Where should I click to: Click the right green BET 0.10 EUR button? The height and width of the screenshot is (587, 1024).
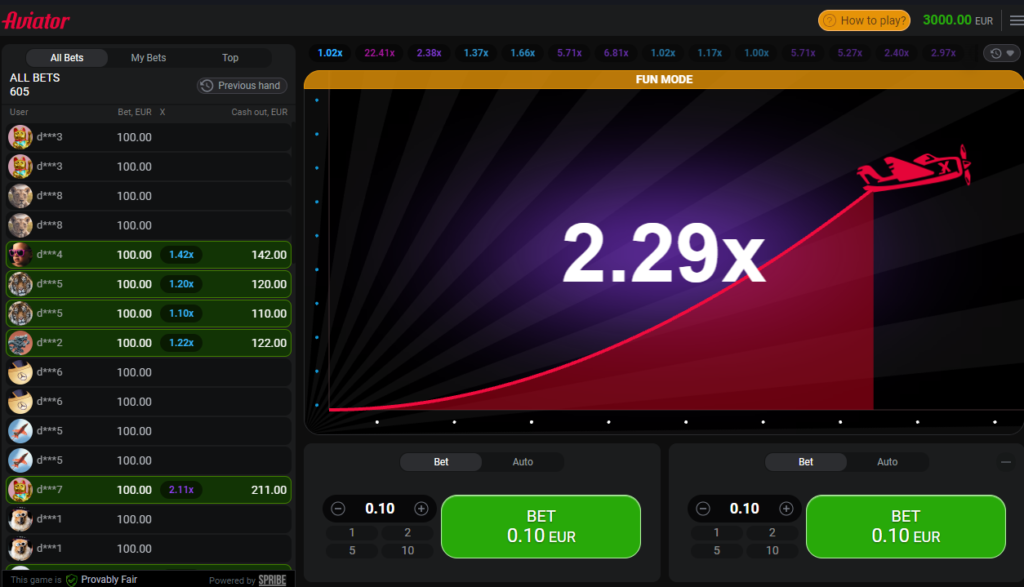click(906, 526)
